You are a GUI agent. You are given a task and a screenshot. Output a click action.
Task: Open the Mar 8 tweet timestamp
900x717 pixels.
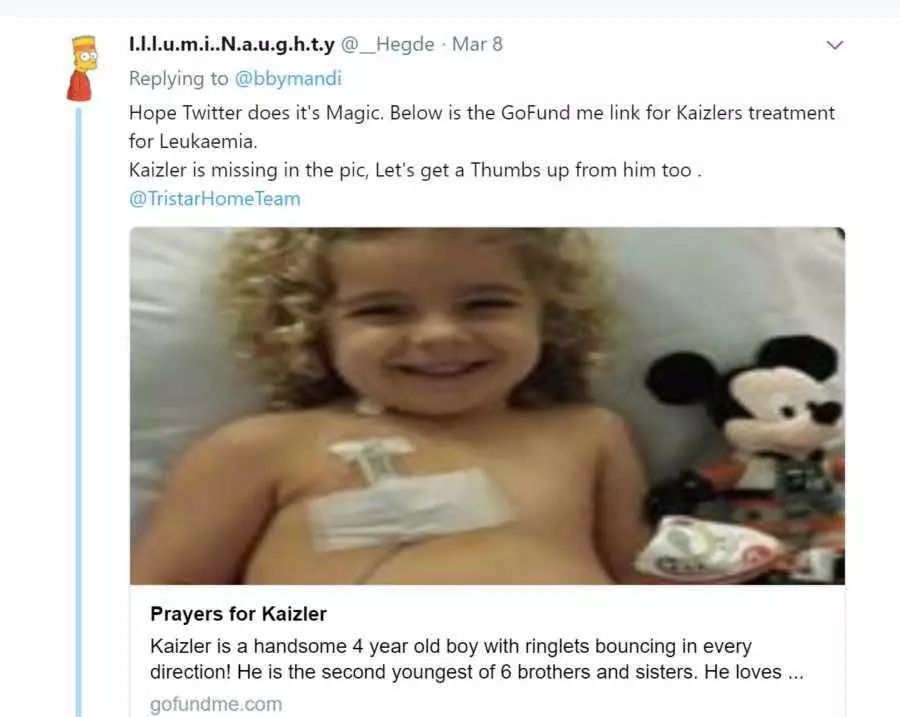477,44
